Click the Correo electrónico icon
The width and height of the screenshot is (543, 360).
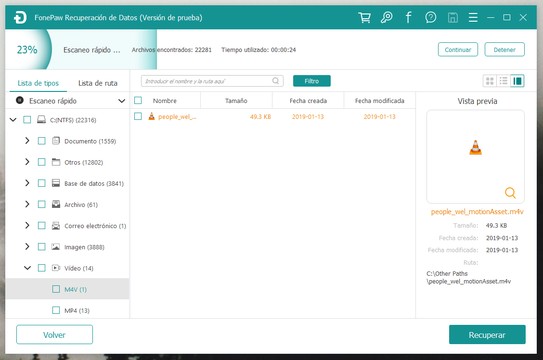(56, 226)
